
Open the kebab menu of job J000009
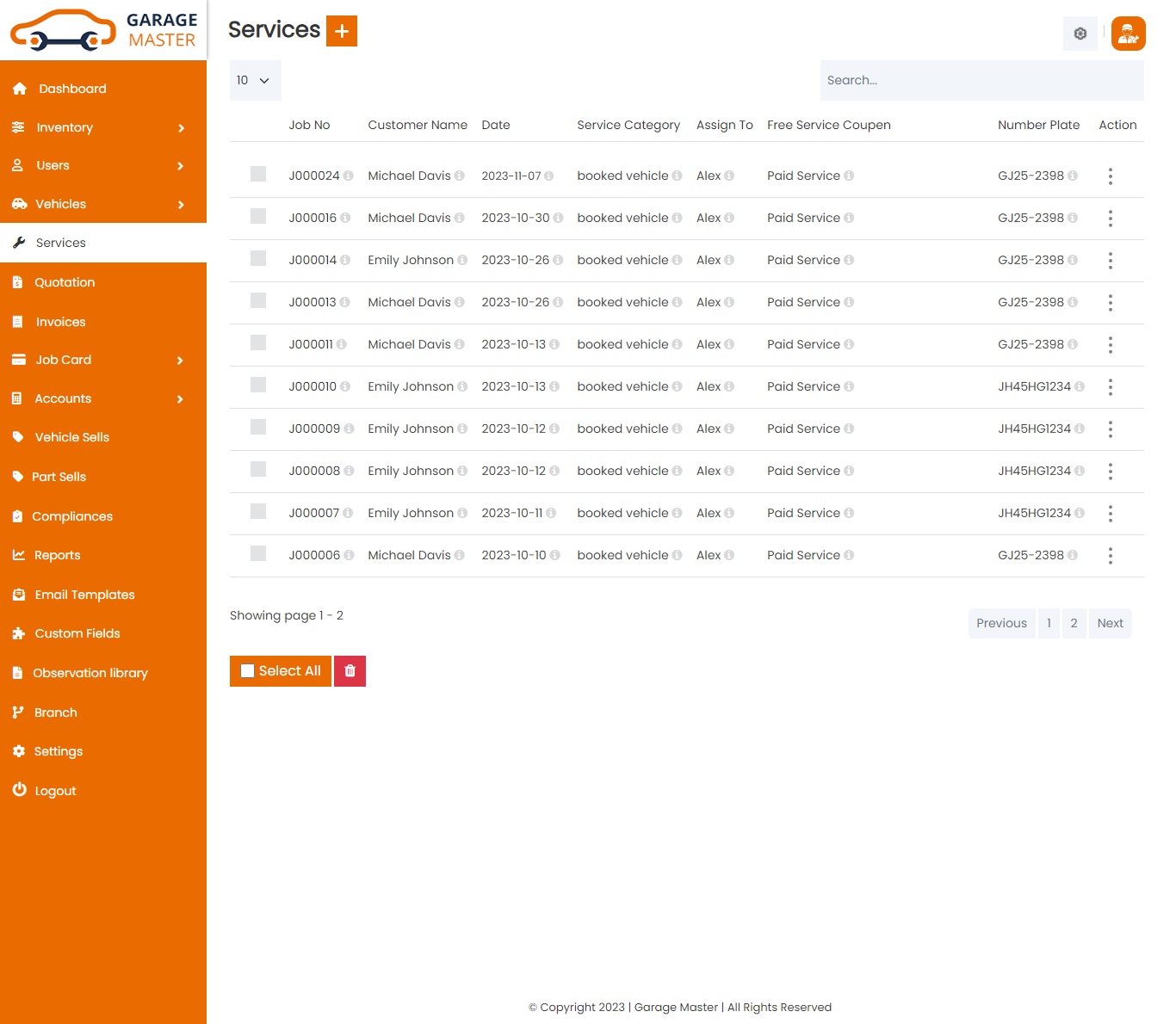pos(1111,429)
